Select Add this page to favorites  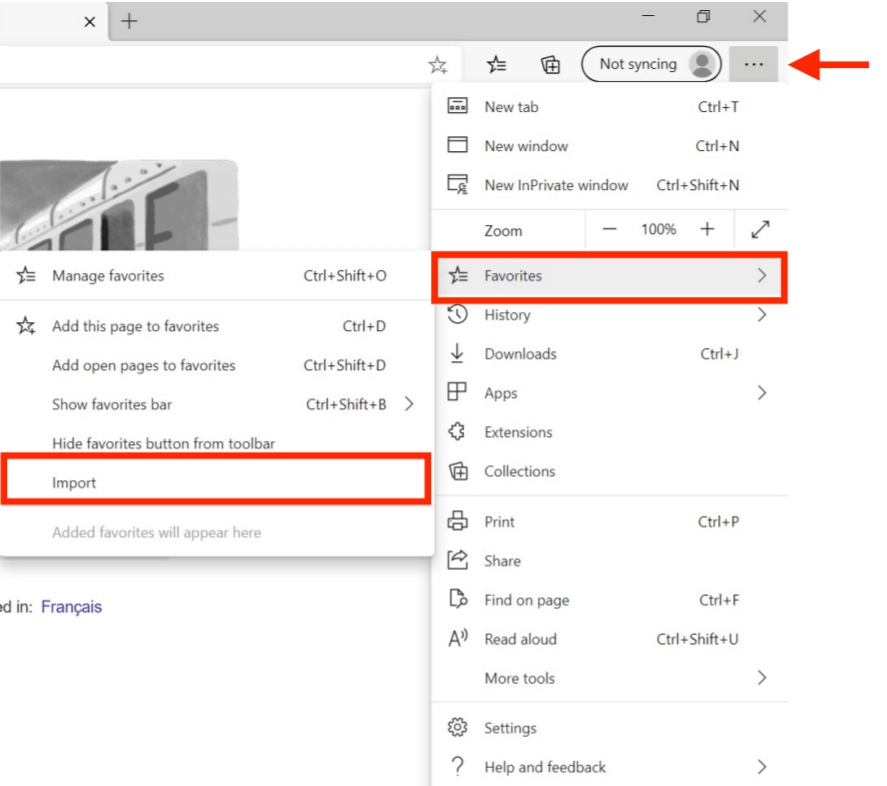coord(217,326)
